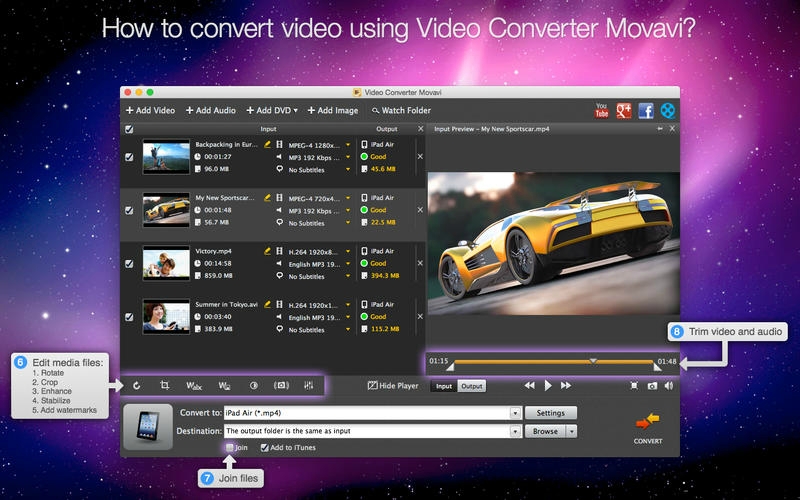Click Add Video in toolbar
Screen dimensions: 800x500
click(x=151, y=110)
